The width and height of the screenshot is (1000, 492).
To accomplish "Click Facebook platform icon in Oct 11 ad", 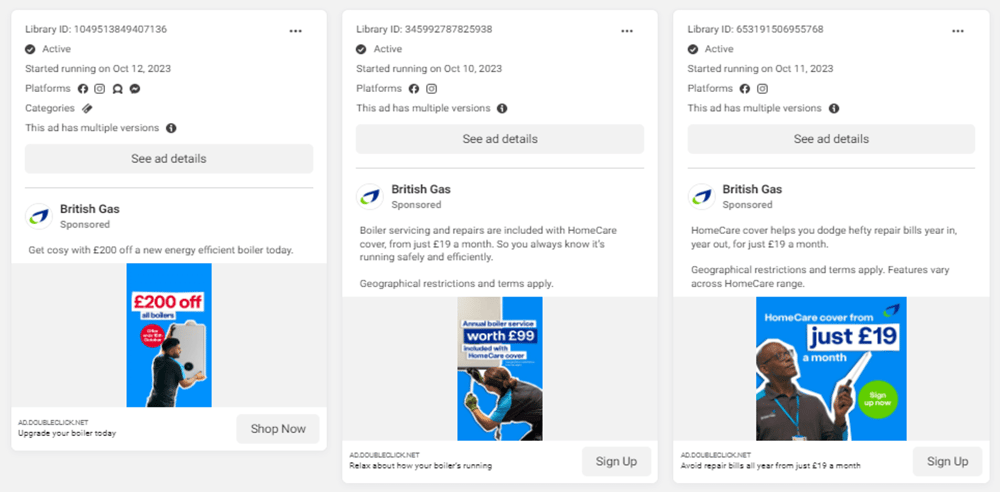I will (x=745, y=89).
